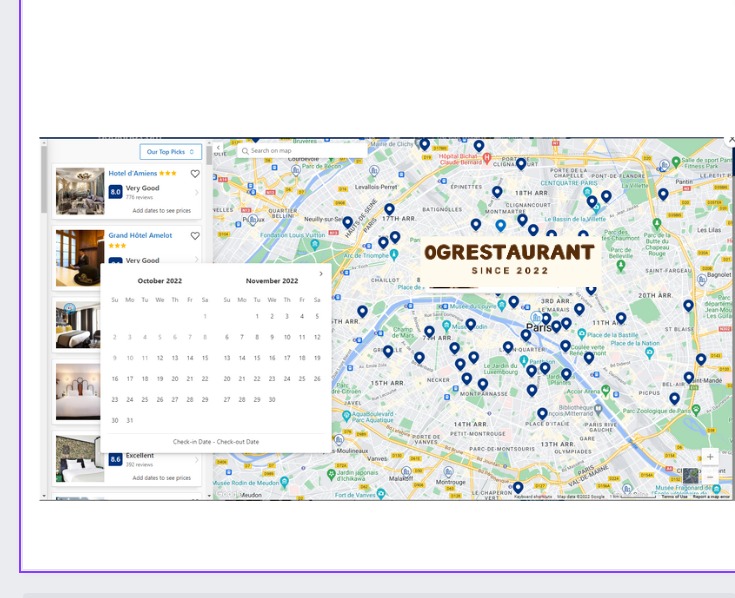Image resolution: width=735 pixels, height=598 pixels.
Task: Open the Grand Hôtel Amelot title link
Action: pos(140,235)
